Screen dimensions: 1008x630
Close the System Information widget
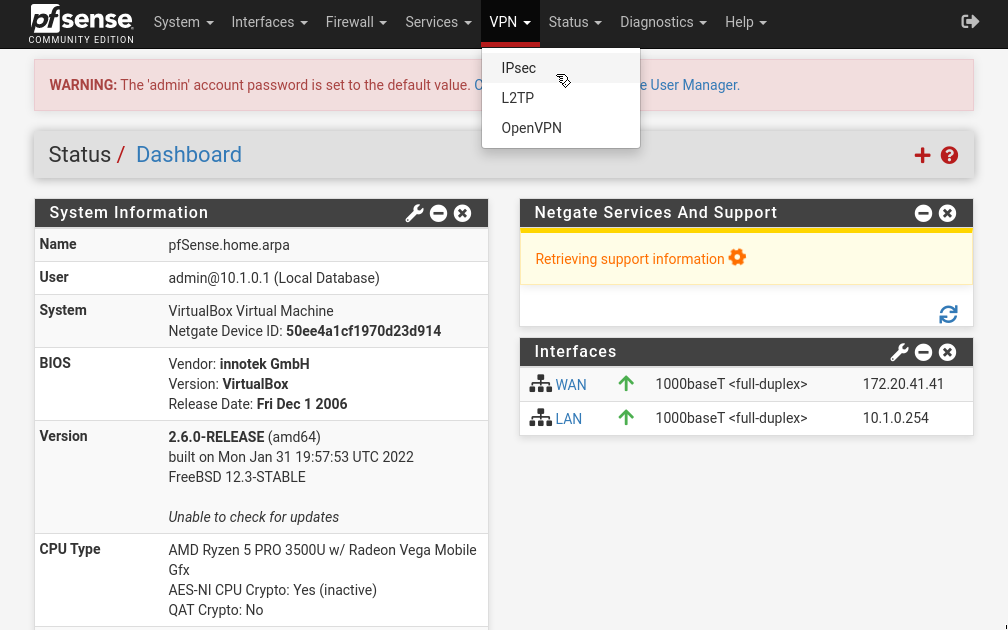pyautogui.click(x=462, y=213)
